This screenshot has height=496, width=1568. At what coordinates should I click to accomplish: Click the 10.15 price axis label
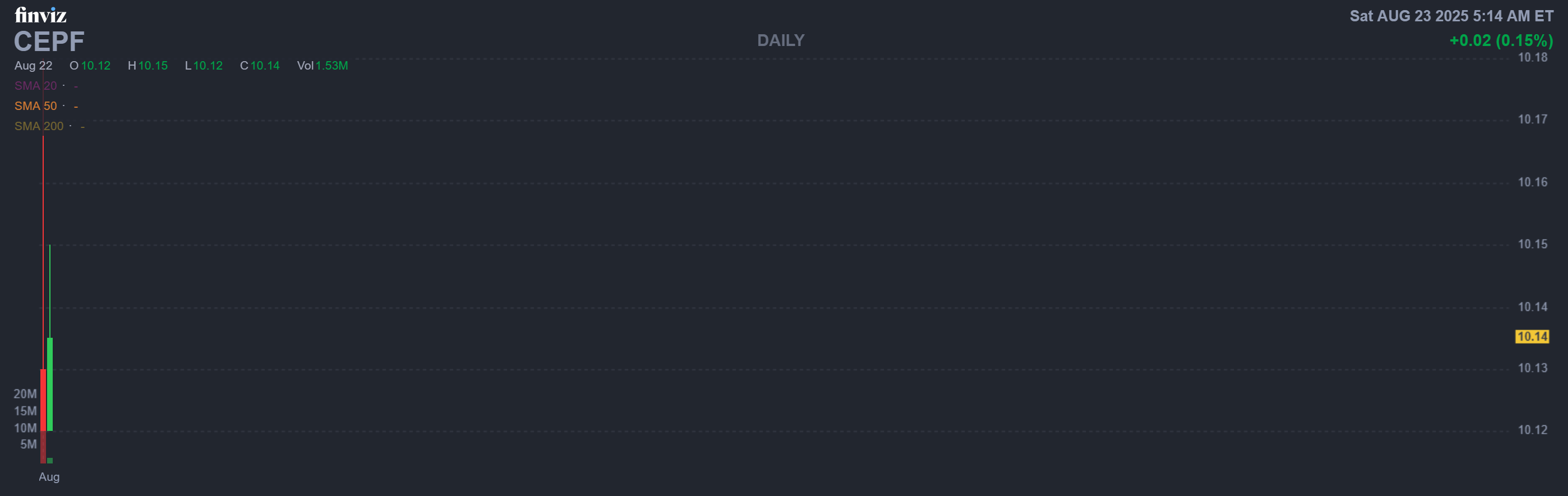tap(1532, 244)
